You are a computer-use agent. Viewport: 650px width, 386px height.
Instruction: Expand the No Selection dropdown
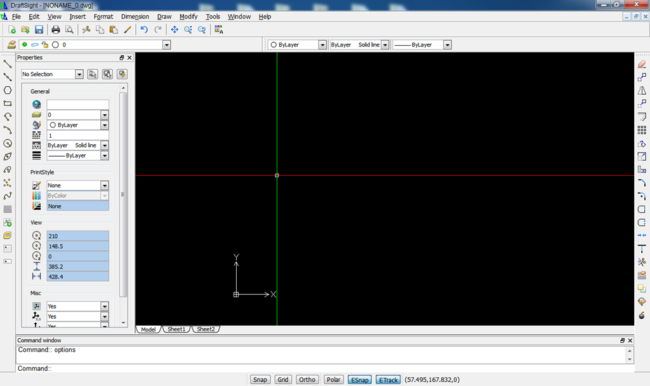(x=79, y=74)
